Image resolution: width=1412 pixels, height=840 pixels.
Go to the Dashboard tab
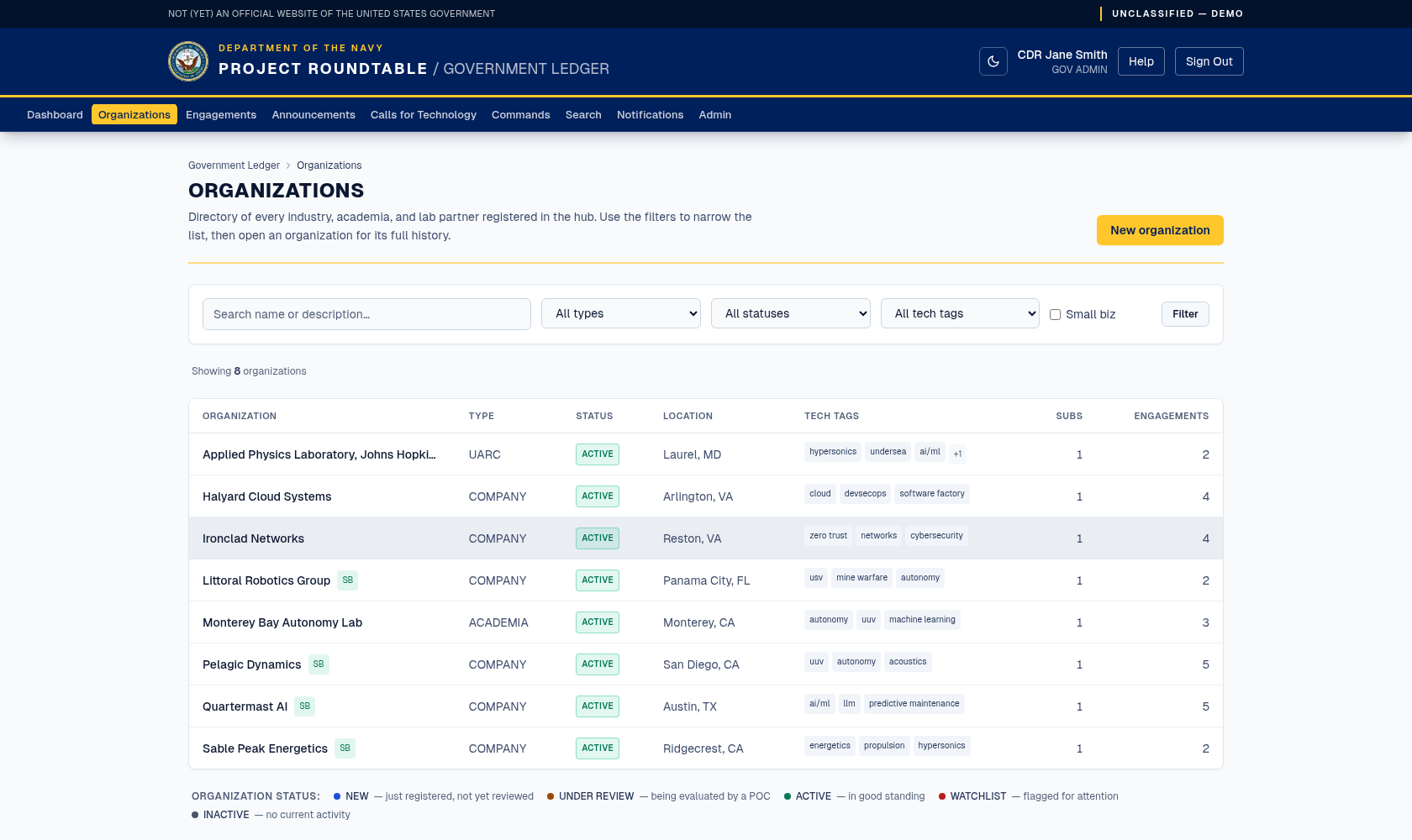[x=55, y=114]
